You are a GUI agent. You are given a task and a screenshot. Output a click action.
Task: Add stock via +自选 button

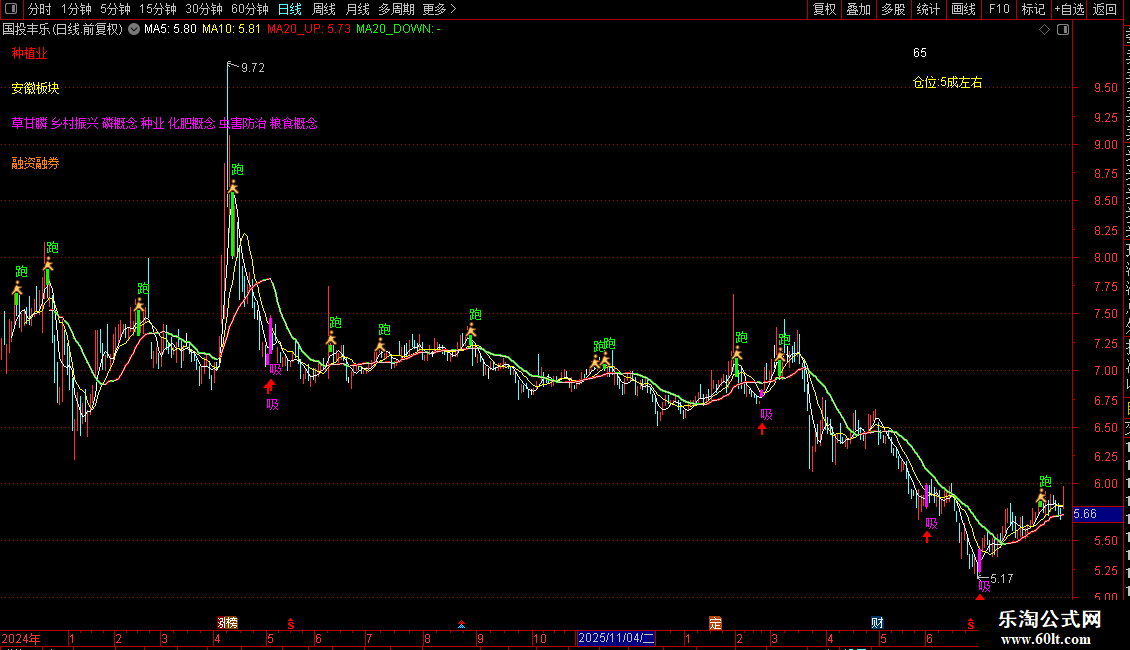(x=1069, y=9)
